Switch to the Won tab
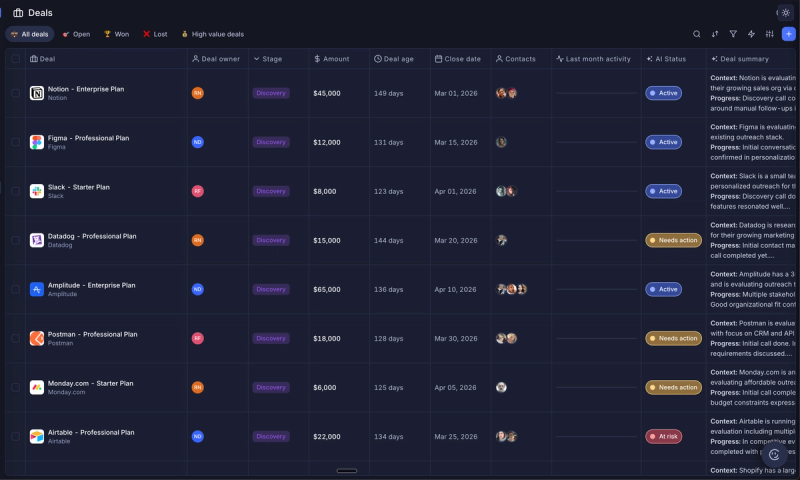 [116, 34]
